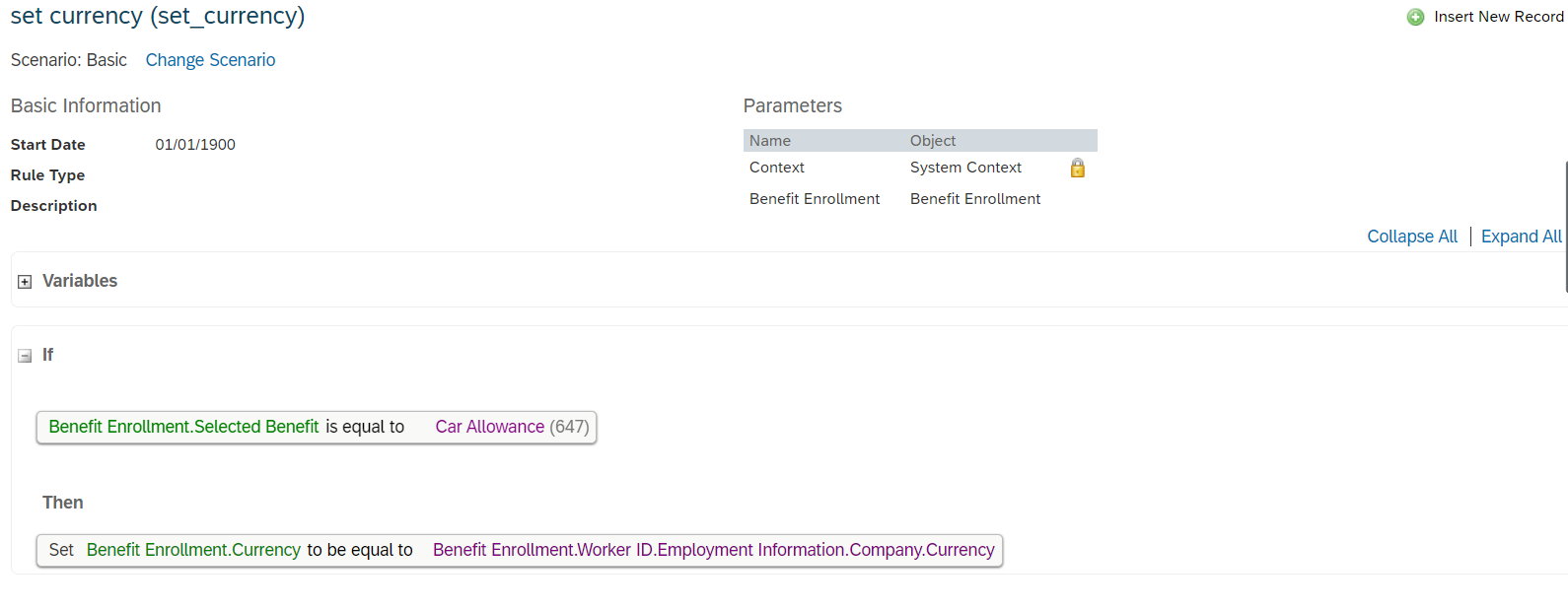Expand the Variables section plus icon
The width and height of the screenshot is (1568, 611).
(25, 282)
